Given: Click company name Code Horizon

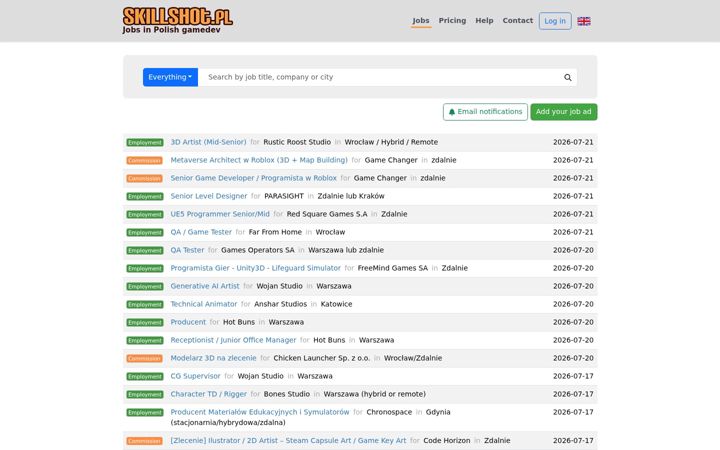Looking at the screenshot, I should pos(446,441).
